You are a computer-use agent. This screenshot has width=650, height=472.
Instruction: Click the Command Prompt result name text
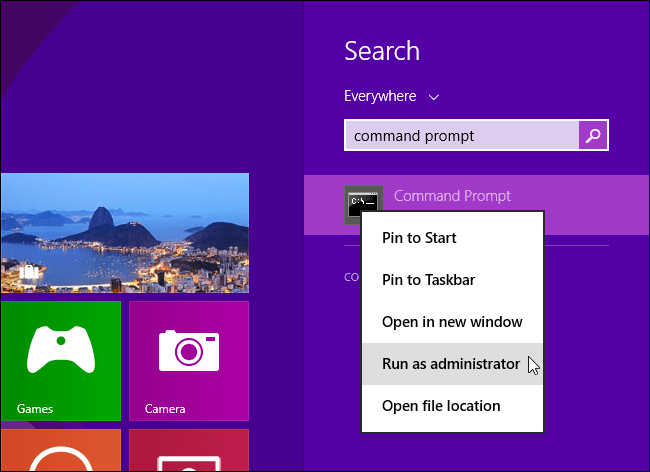click(452, 196)
